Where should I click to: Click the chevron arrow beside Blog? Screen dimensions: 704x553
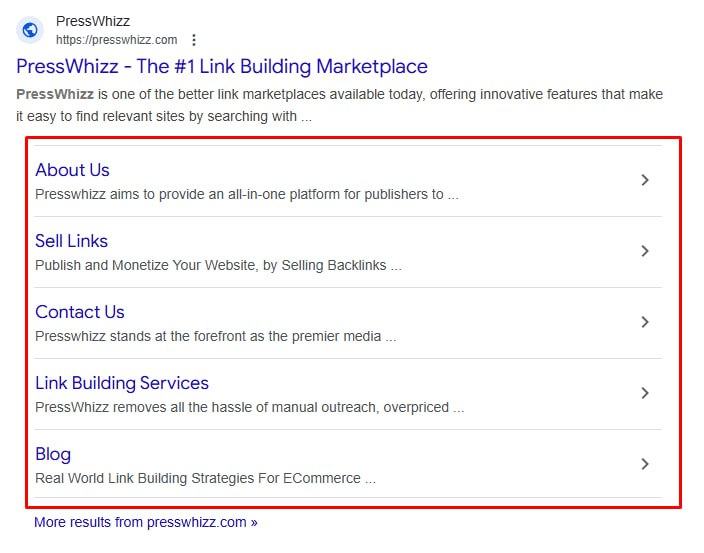[x=645, y=464]
